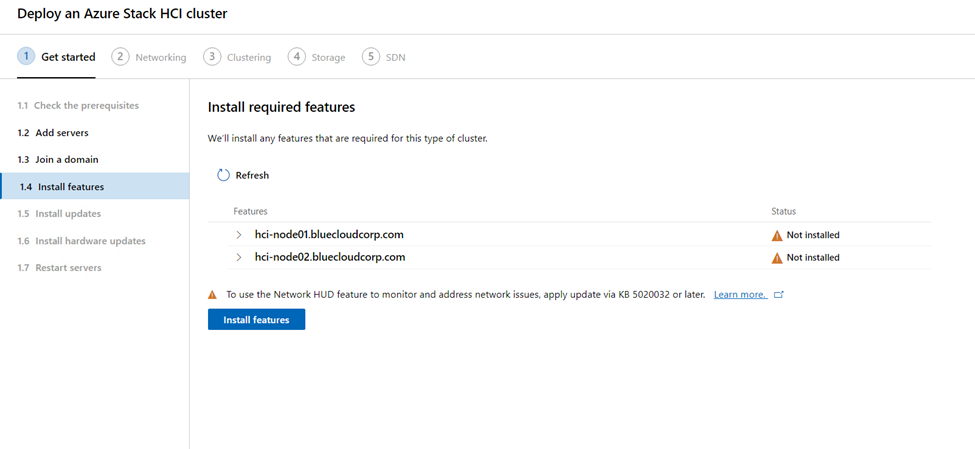This screenshot has height=449, width=975.
Task: Click warning icon next to hci-node01 status
Action: tap(777, 236)
